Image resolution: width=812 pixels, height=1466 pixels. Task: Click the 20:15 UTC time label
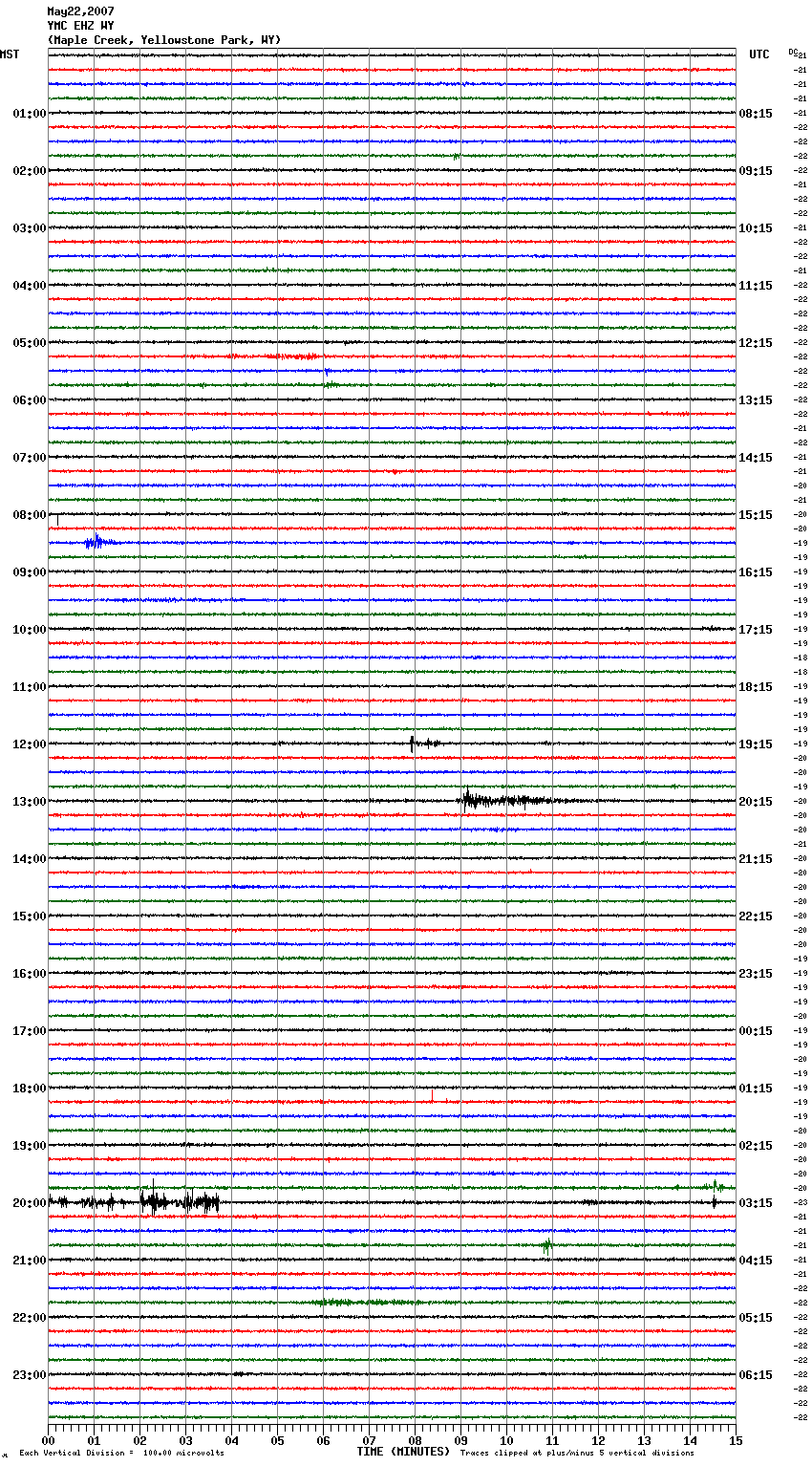tap(756, 802)
